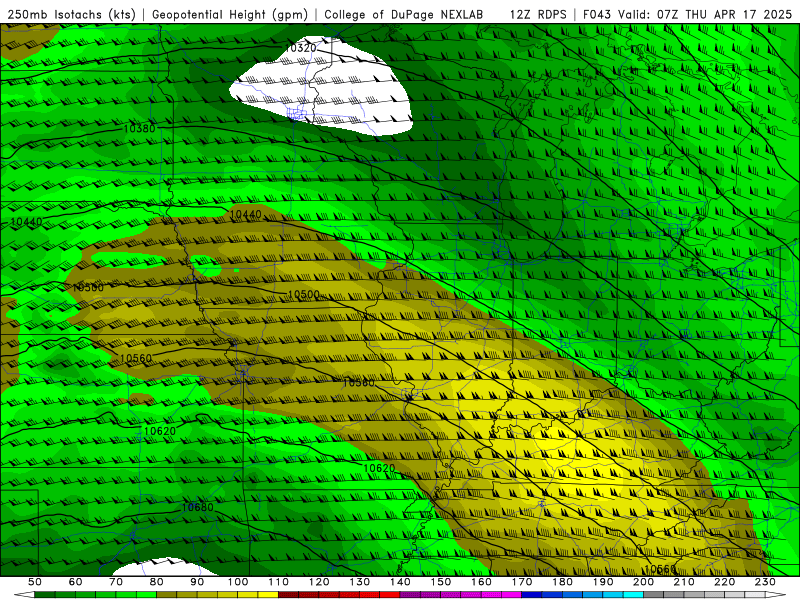Viewport: 800px width, 600px height.
Task: Select the 170 value on the color scale
Action: coord(522,582)
